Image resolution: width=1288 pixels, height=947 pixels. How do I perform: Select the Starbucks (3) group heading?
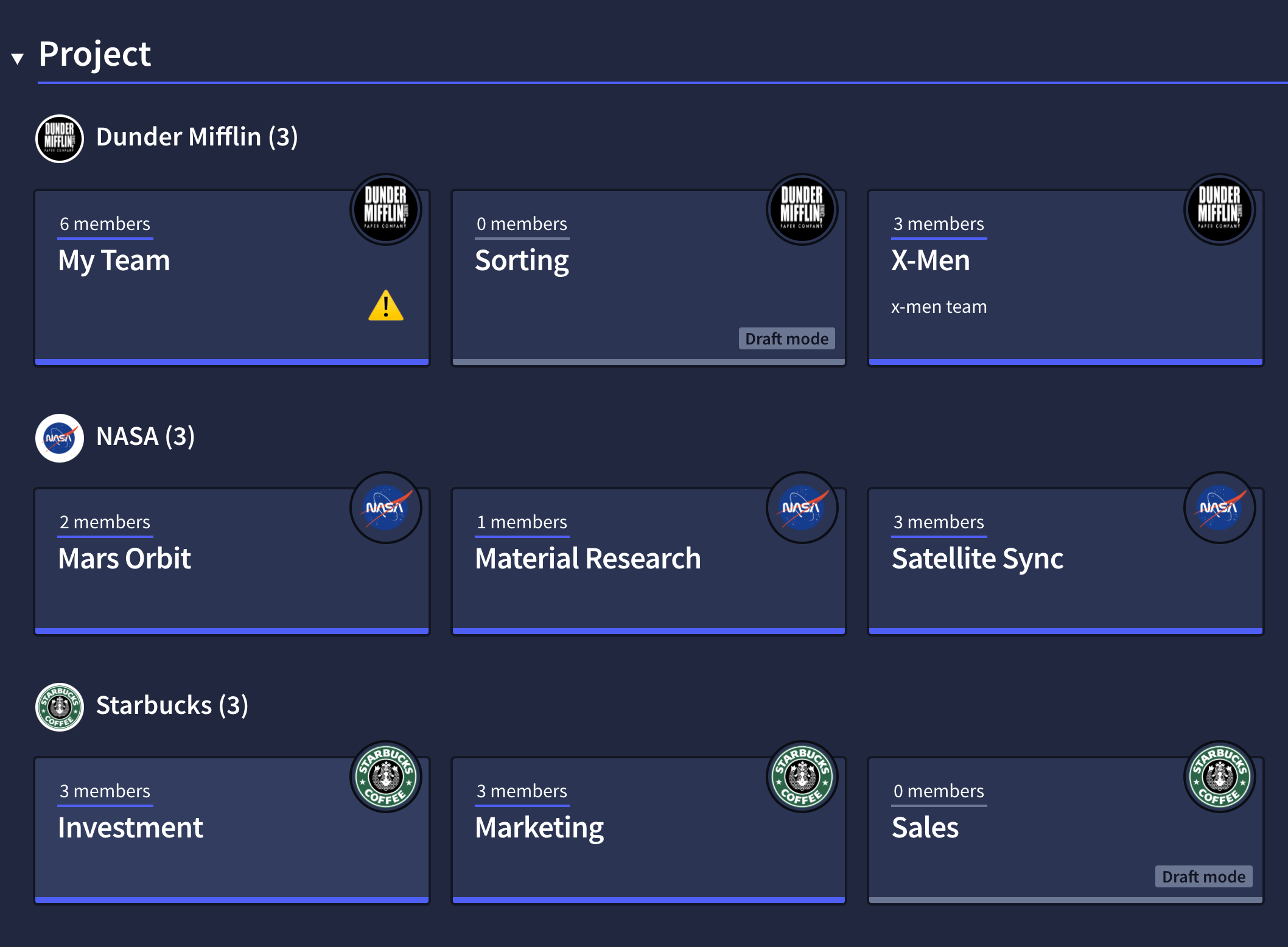172,706
